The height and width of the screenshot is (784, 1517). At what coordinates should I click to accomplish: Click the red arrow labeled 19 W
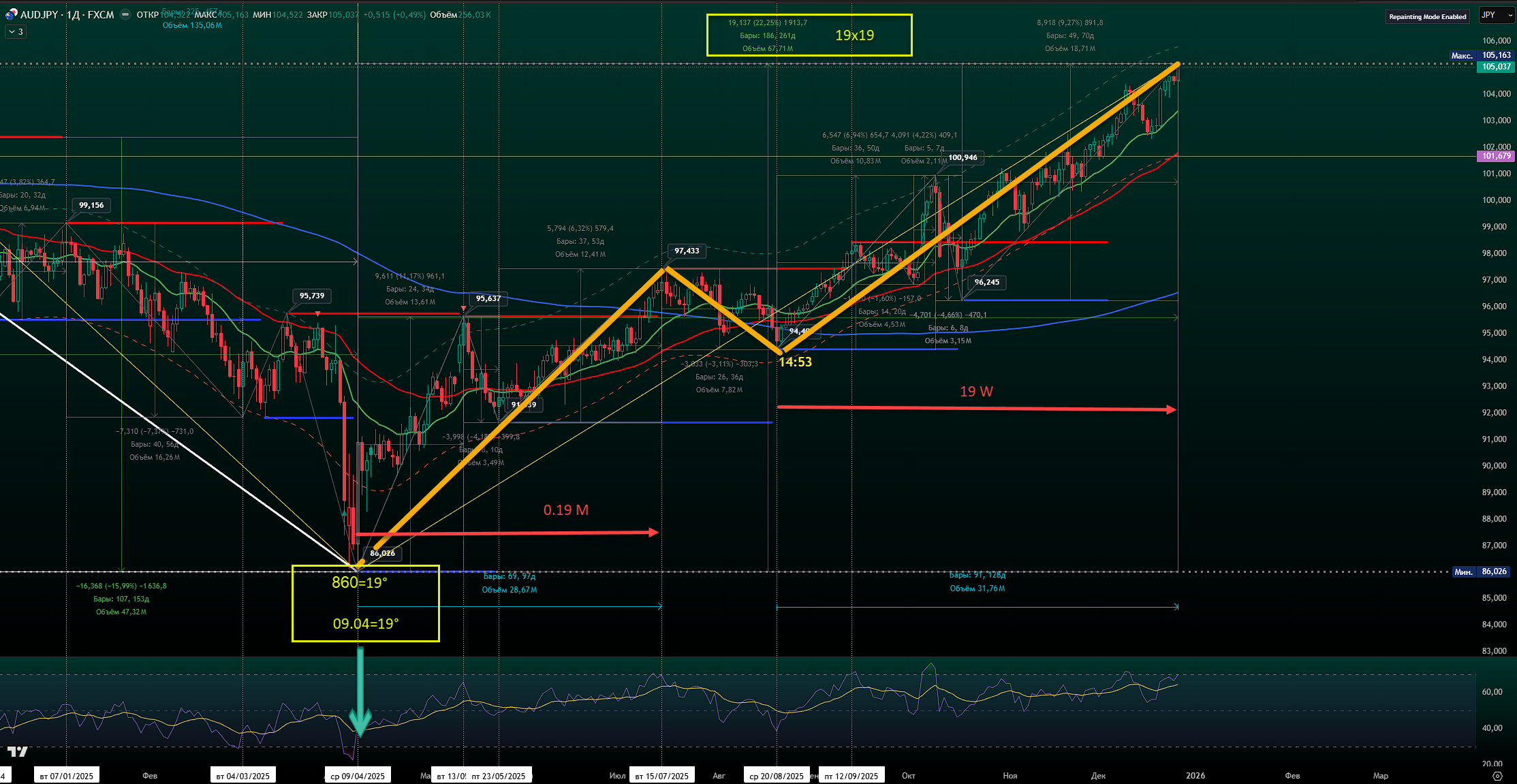click(x=975, y=409)
